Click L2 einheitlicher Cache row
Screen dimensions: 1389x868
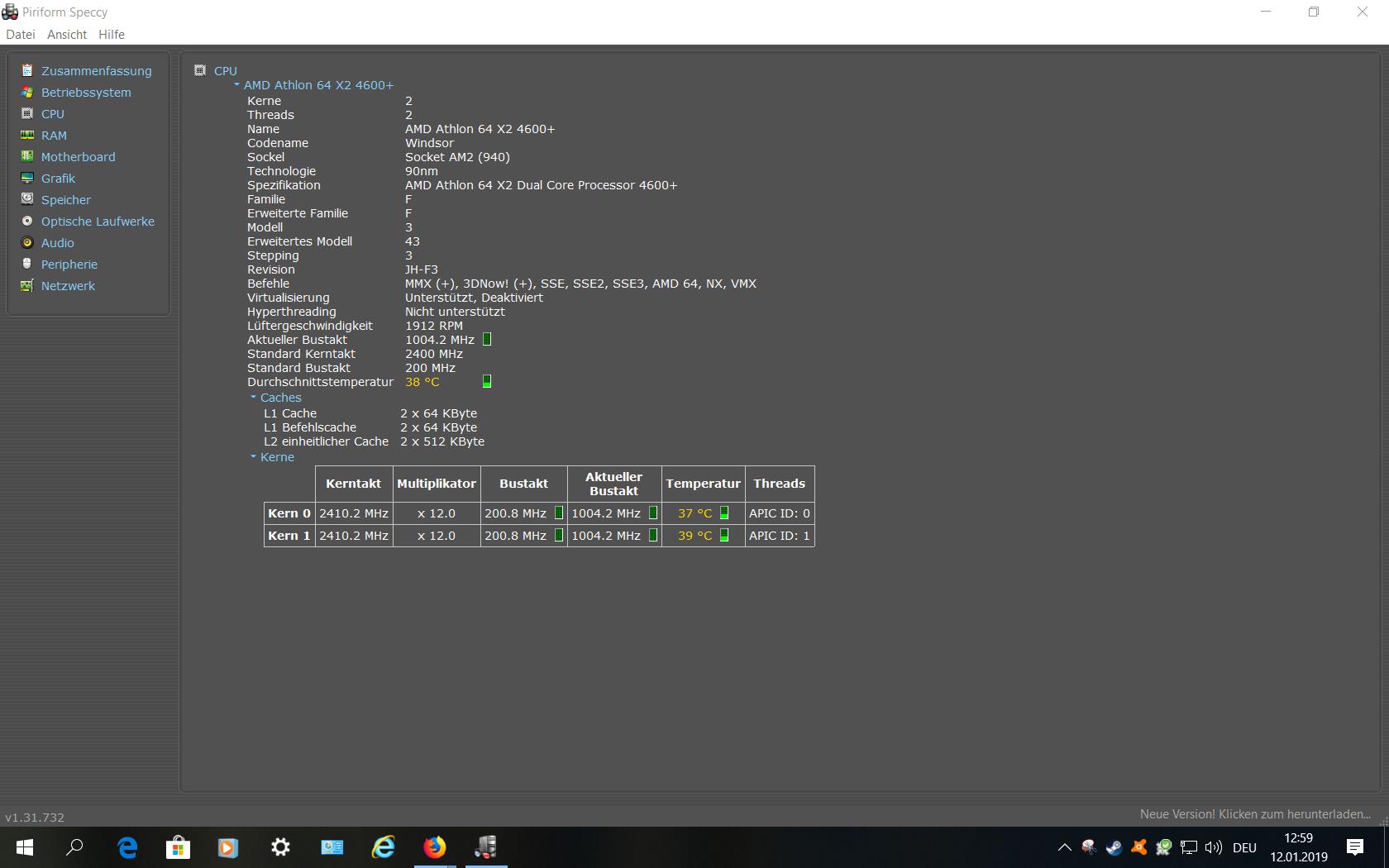tap(374, 441)
